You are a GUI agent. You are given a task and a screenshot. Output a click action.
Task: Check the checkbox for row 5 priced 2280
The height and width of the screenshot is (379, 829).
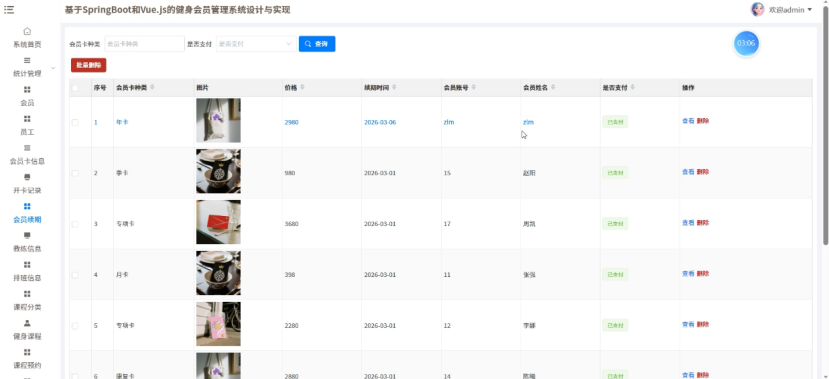tap(75, 326)
